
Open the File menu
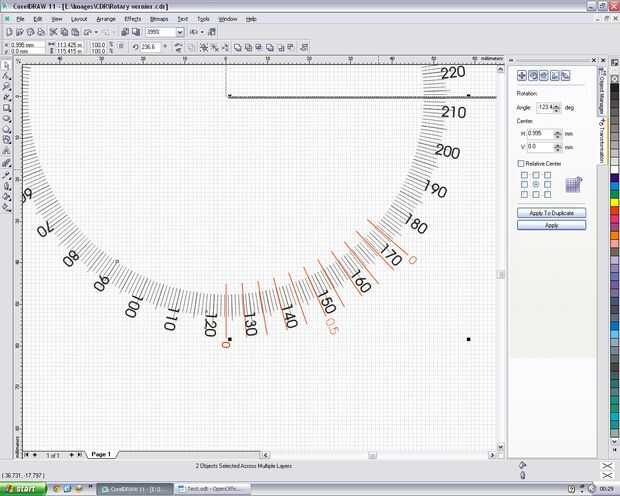click(20, 19)
